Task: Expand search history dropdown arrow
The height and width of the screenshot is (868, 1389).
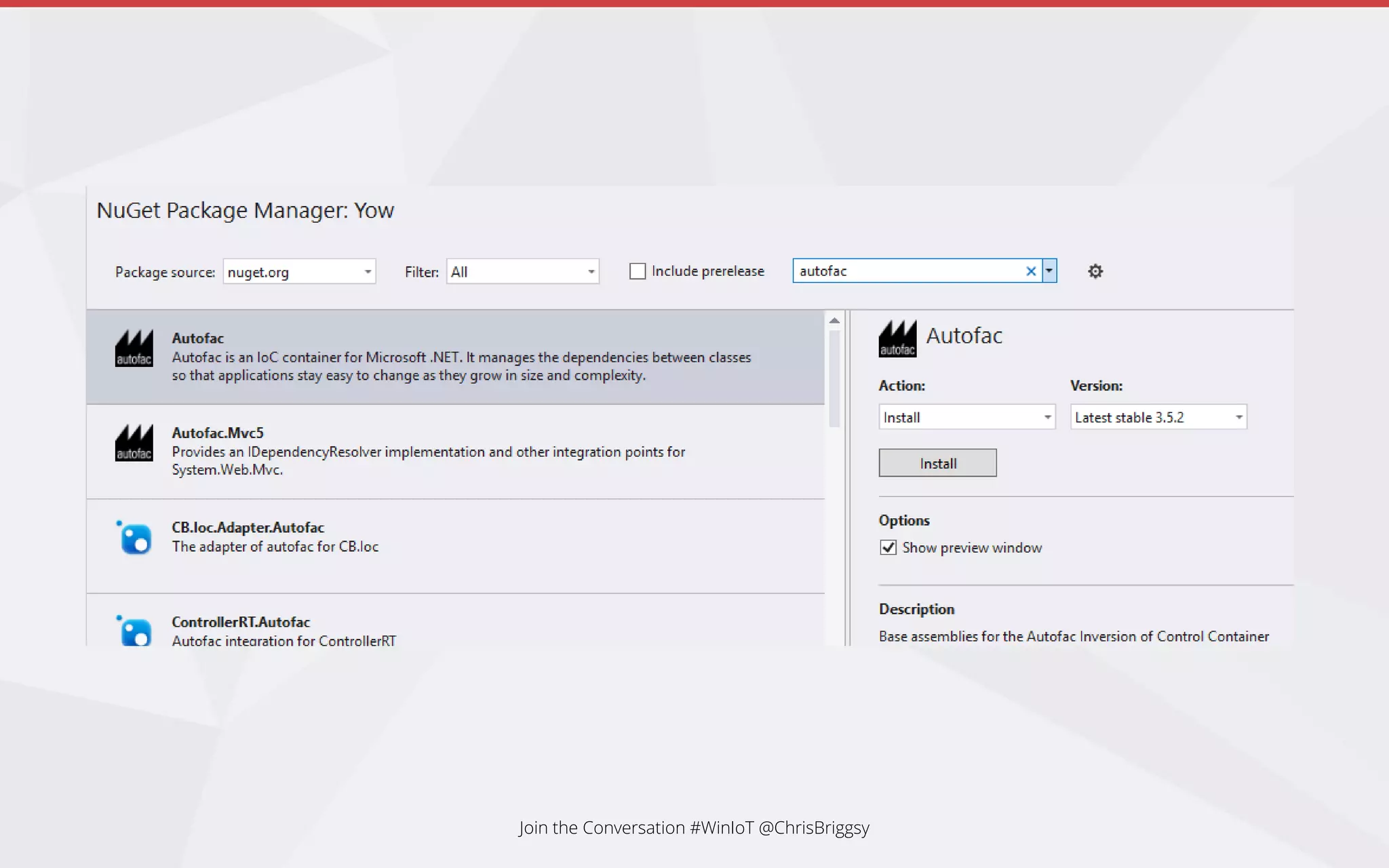Action: [1049, 271]
